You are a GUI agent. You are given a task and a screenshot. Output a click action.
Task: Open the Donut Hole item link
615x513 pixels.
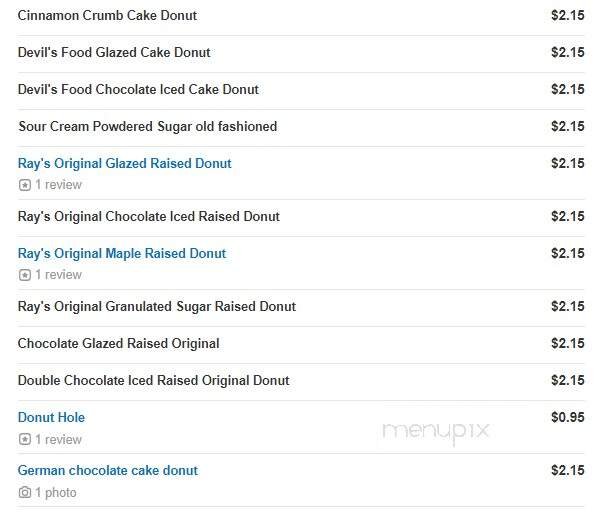pos(51,417)
